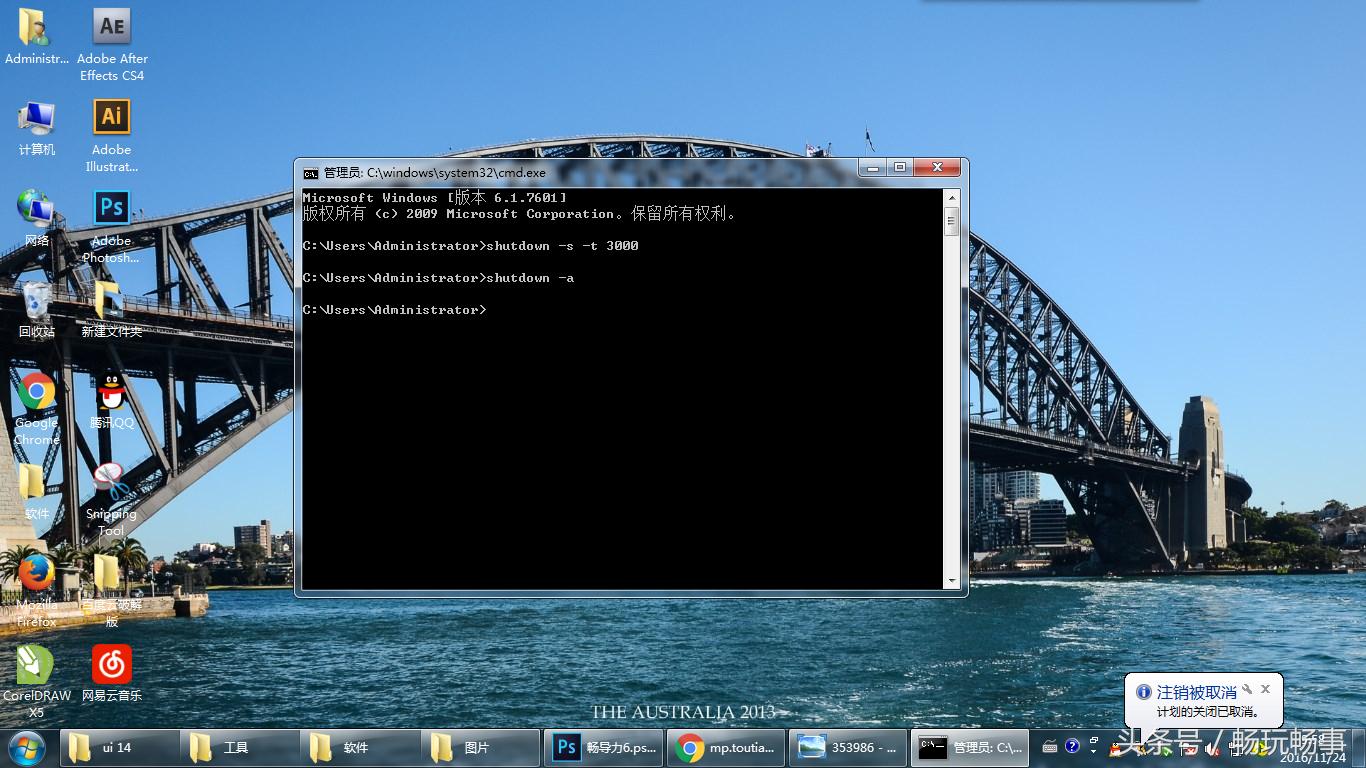1366x768 pixels.
Task: Open the 图片 folder on the taskbar
Action: click(480, 747)
